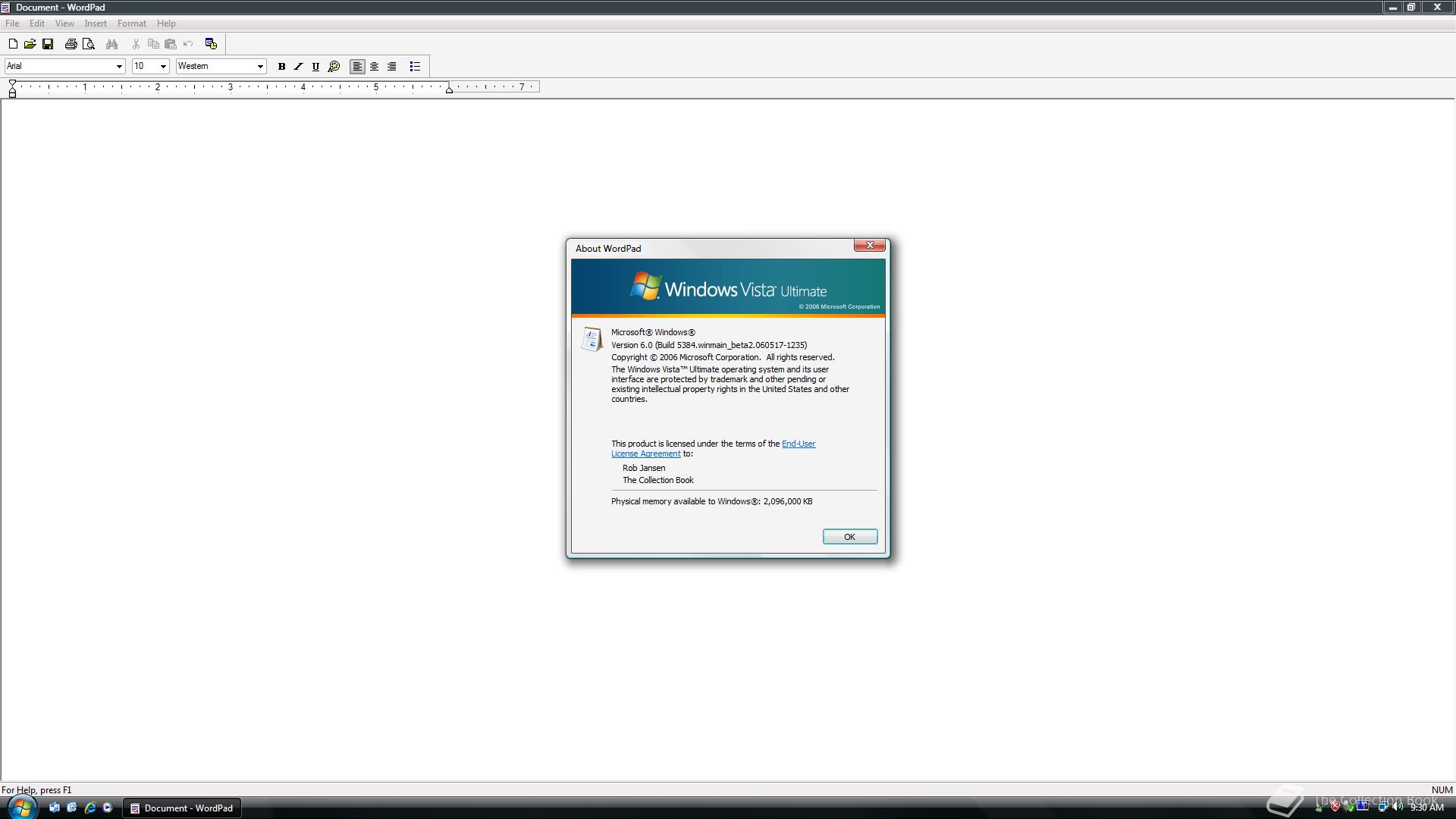Open the font size 10 dropdown
The height and width of the screenshot is (819, 1456).
coord(162,67)
